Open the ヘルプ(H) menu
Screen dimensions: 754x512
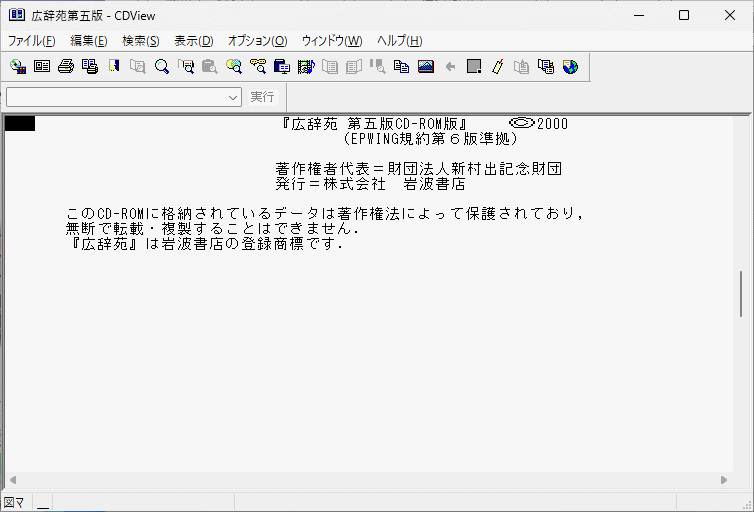pos(399,41)
